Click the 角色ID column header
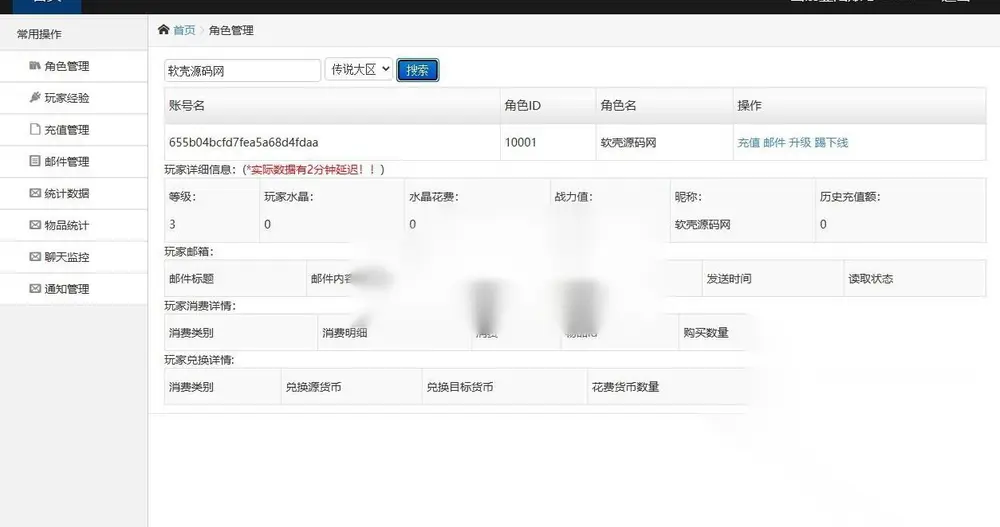 (x=522, y=105)
